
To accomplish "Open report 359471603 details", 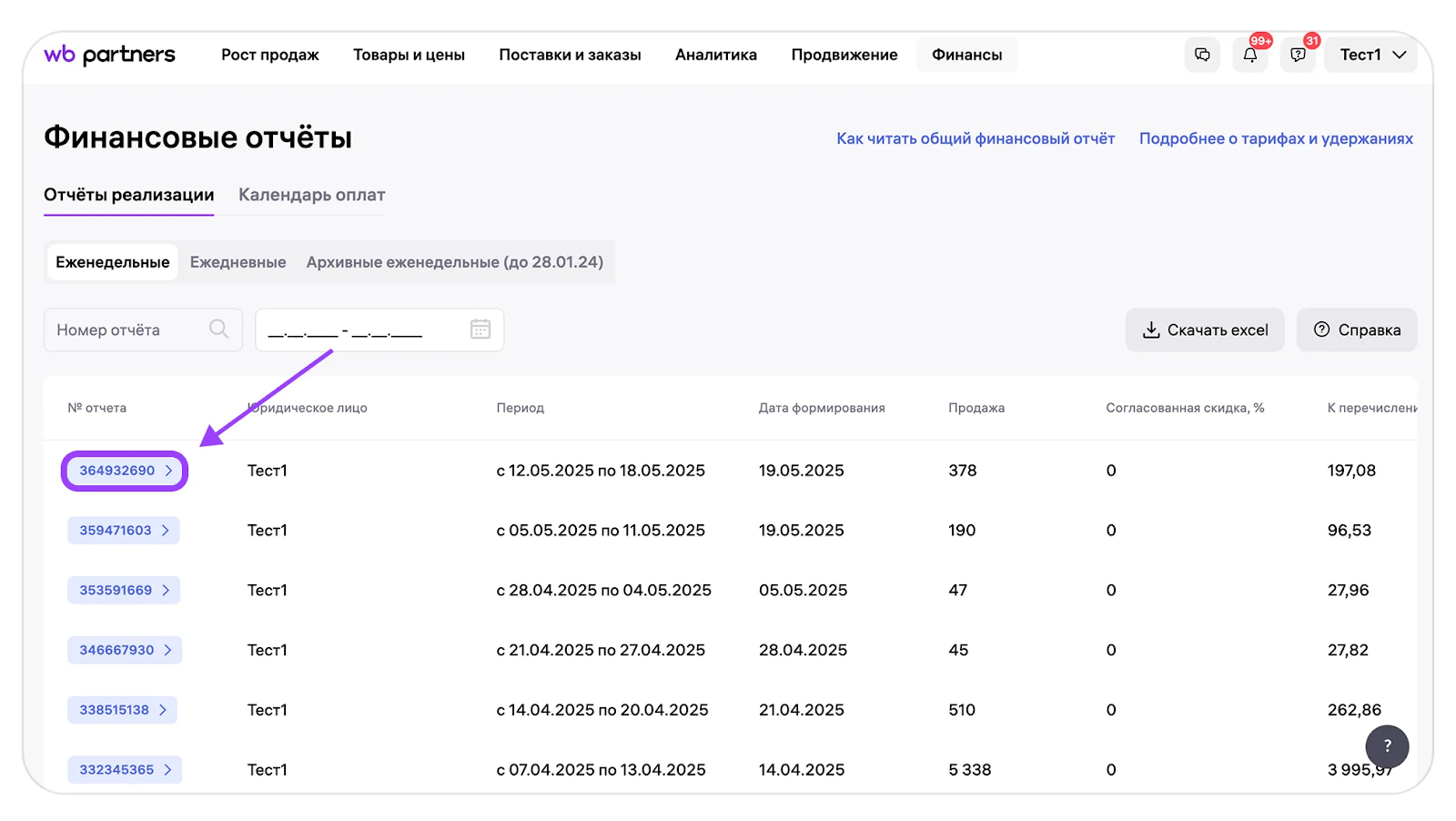I will pos(124,531).
